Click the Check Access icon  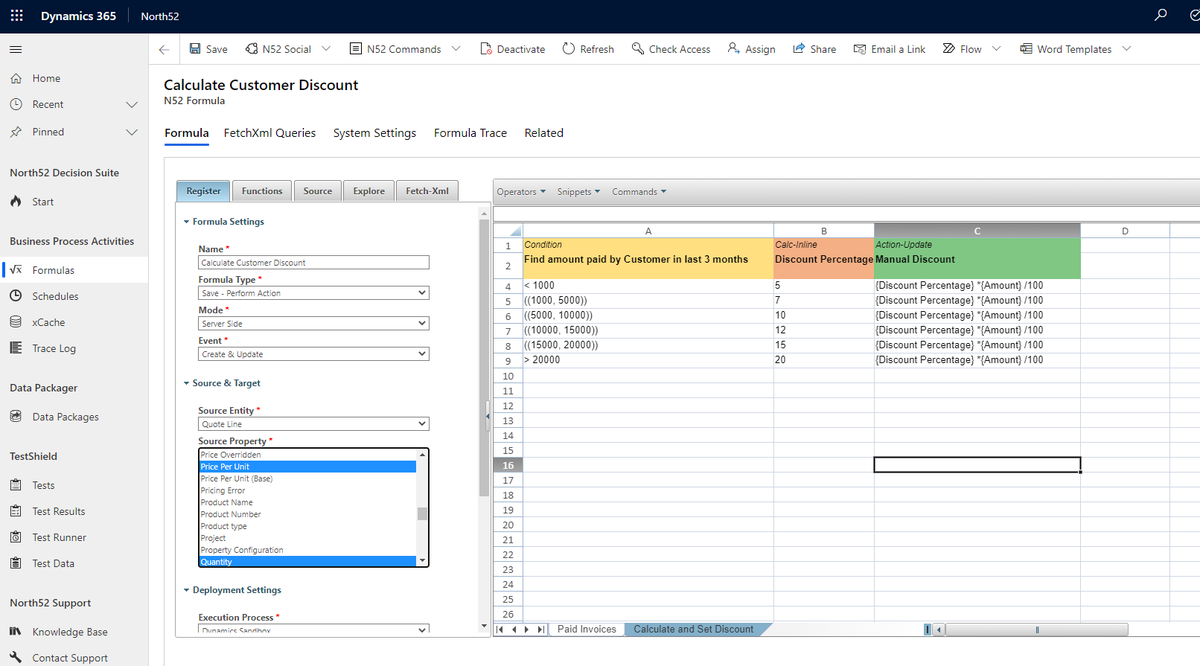[x=638, y=49]
